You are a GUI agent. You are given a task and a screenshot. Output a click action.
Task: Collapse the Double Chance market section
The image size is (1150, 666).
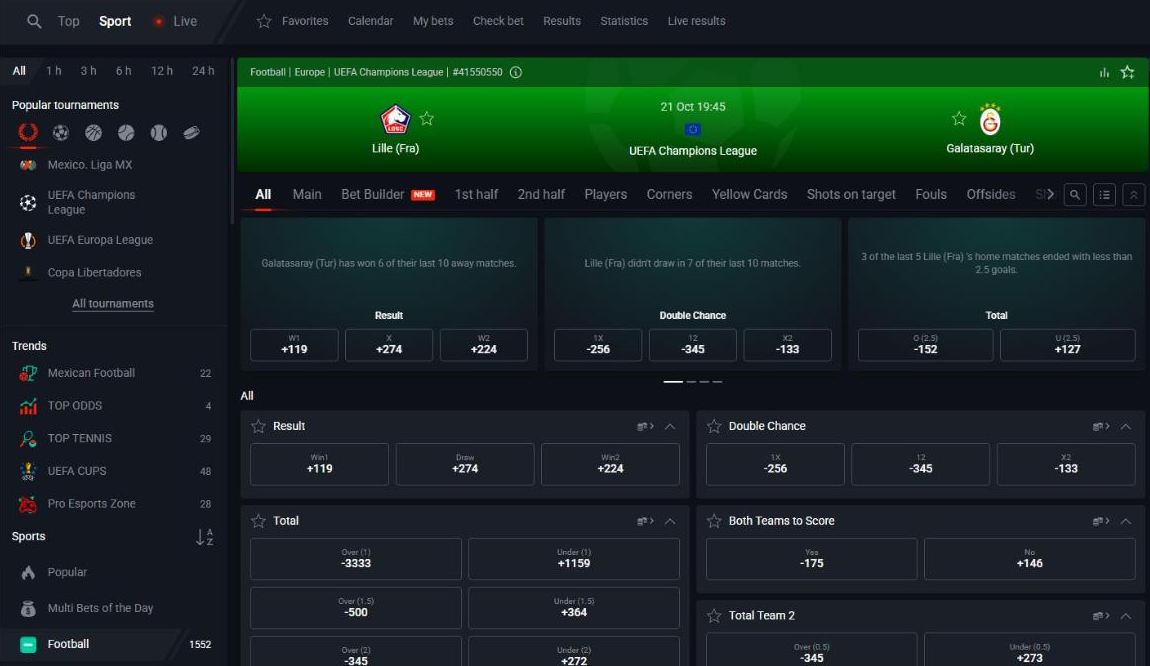point(1125,426)
